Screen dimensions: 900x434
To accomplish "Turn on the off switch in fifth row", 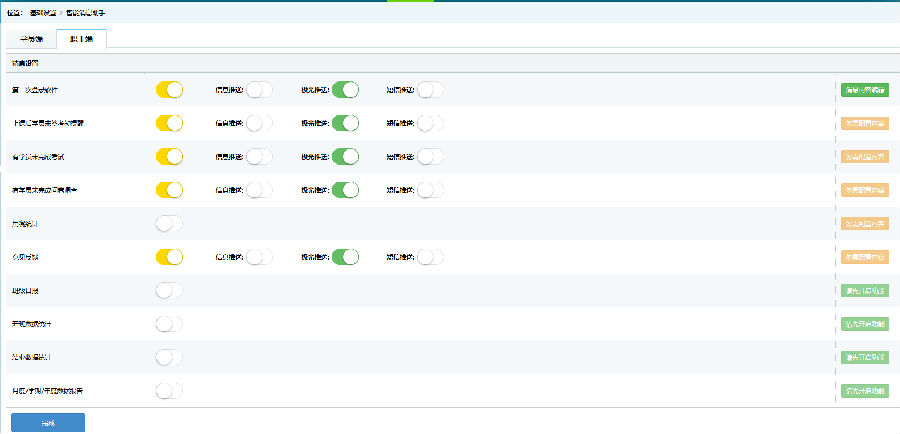I will point(169,223).
